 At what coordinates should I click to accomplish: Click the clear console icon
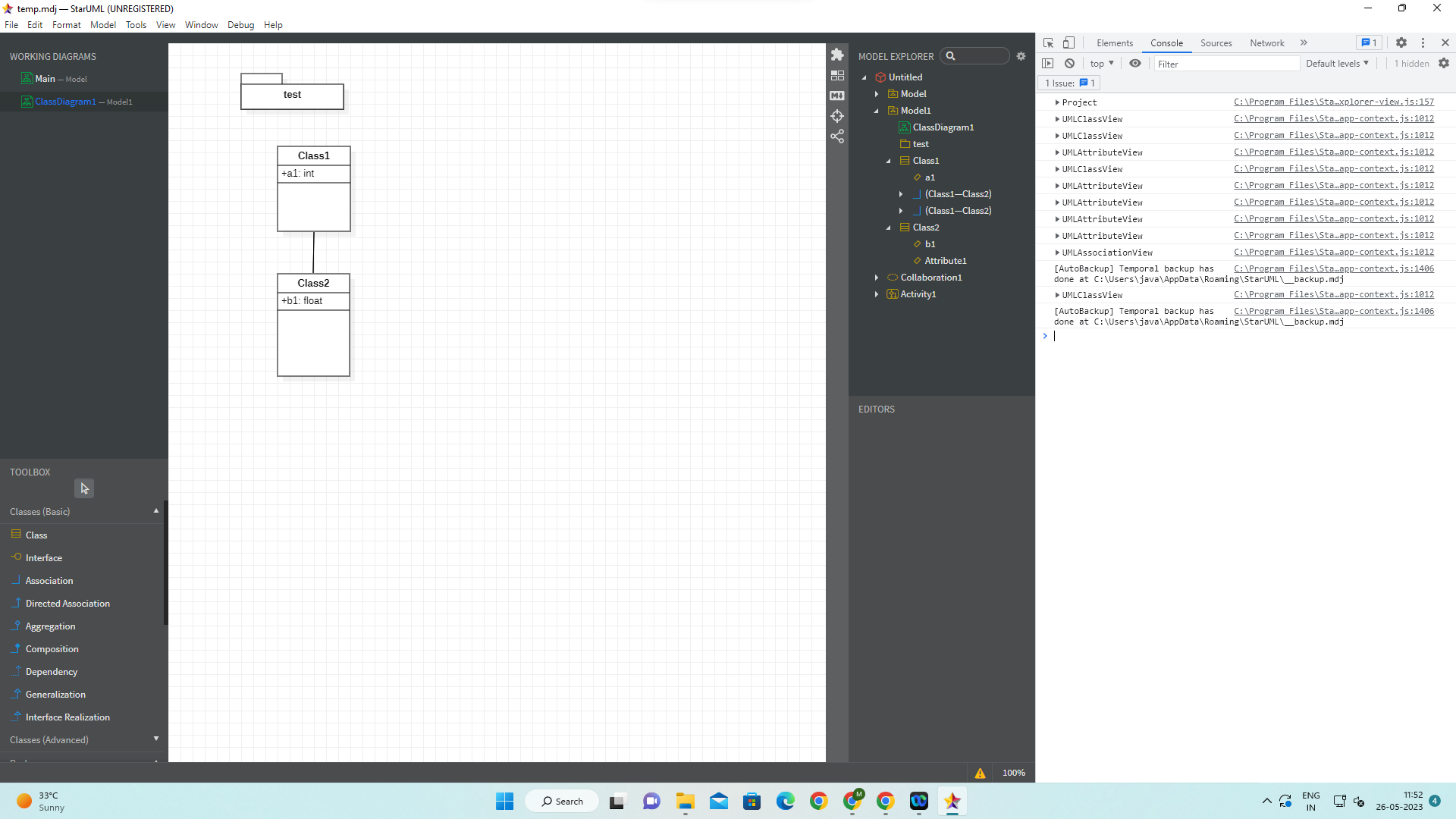pyautogui.click(x=1069, y=64)
